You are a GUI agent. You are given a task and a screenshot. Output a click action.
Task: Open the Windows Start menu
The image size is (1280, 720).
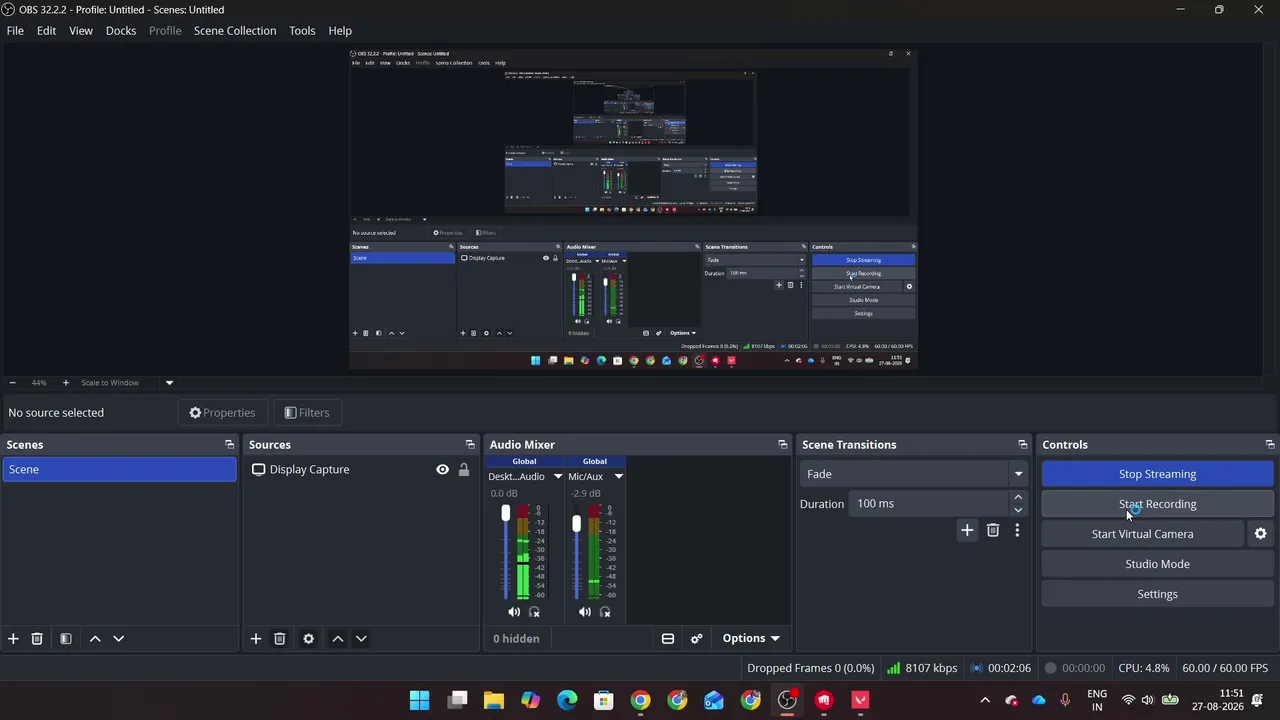[420, 700]
